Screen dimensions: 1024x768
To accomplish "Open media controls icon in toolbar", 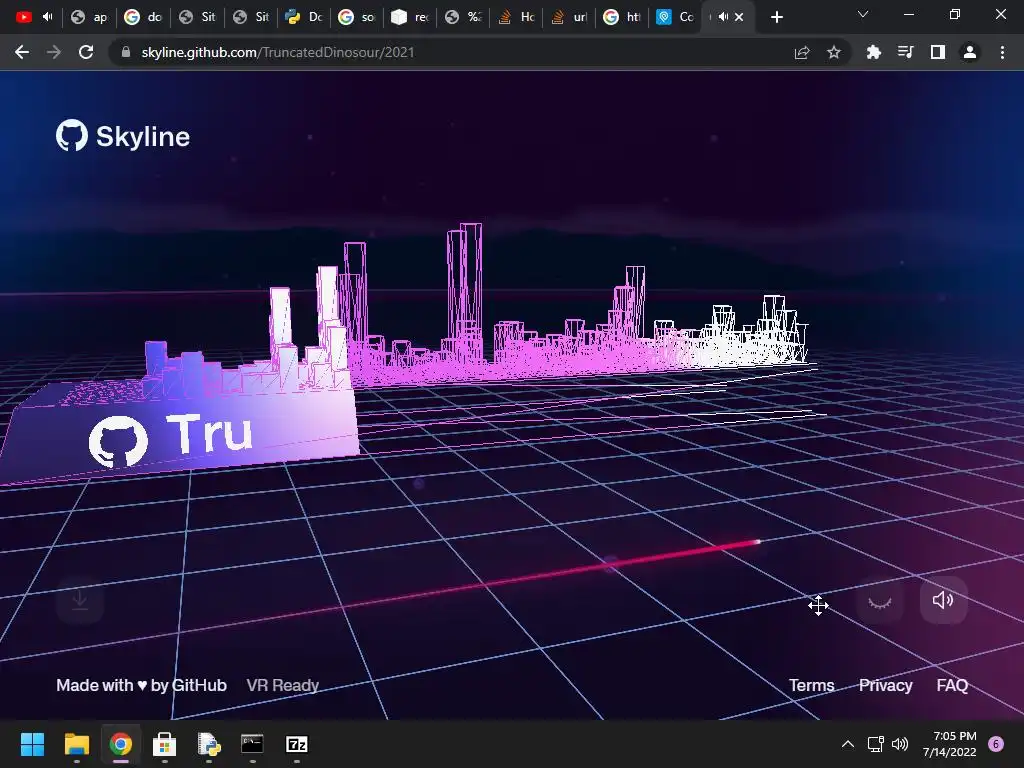I will point(905,52).
